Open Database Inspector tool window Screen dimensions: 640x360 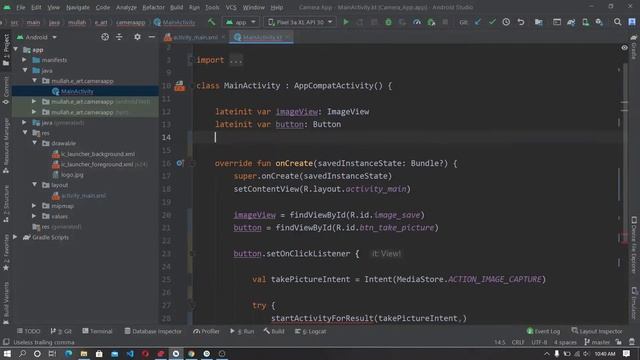(153, 331)
